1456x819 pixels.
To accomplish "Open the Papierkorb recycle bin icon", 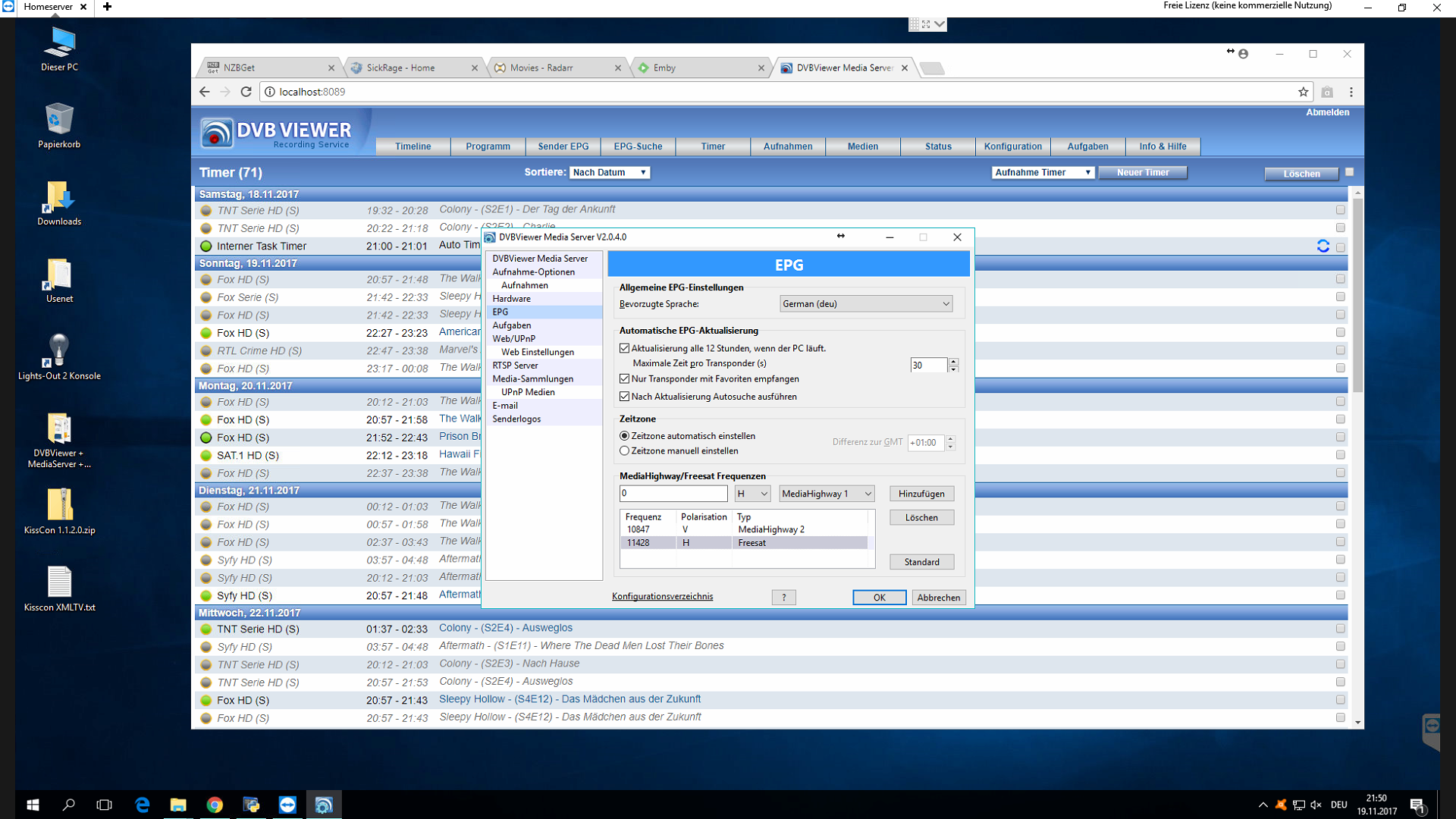I will [x=59, y=126].
